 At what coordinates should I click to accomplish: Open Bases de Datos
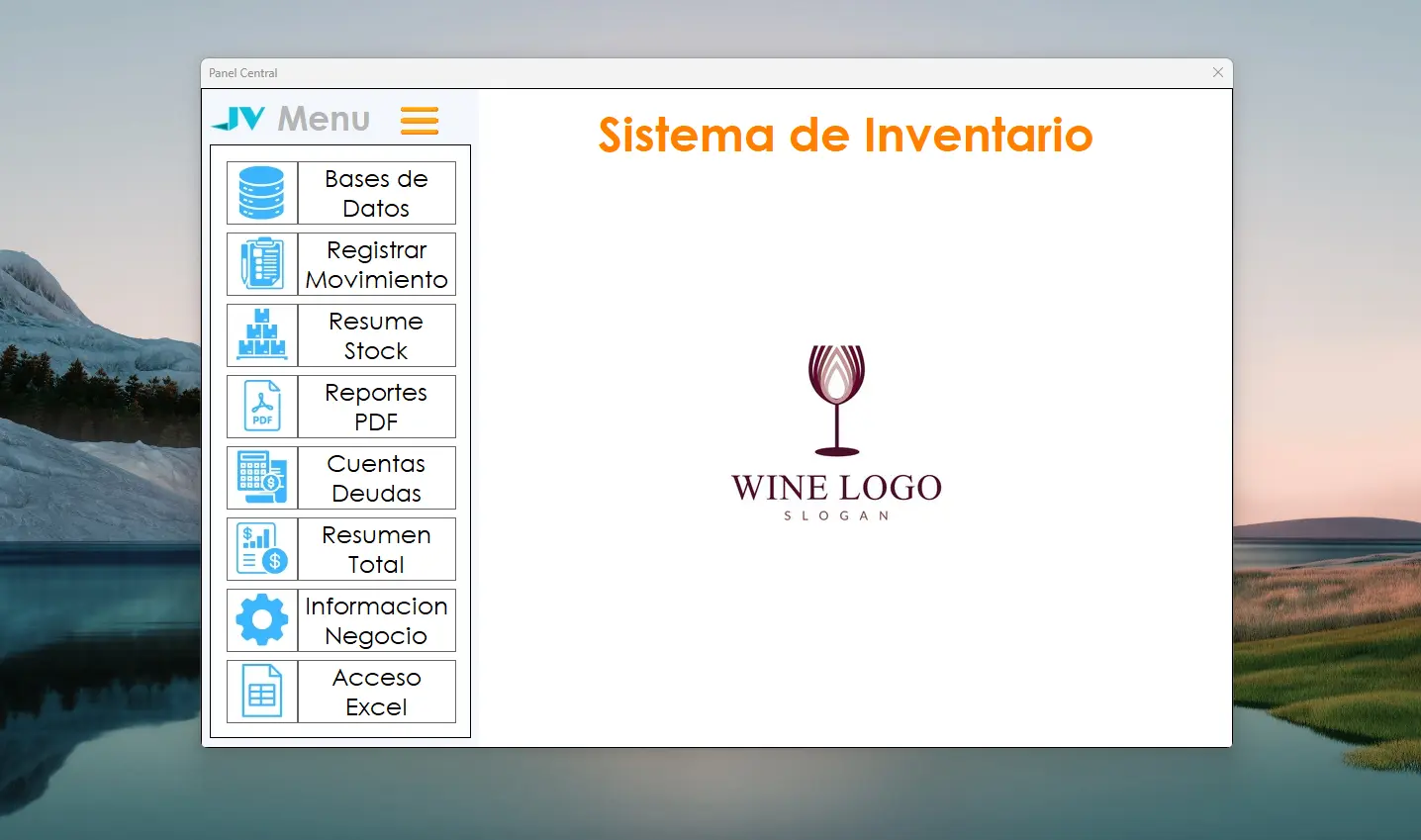(x=376, y=193)
